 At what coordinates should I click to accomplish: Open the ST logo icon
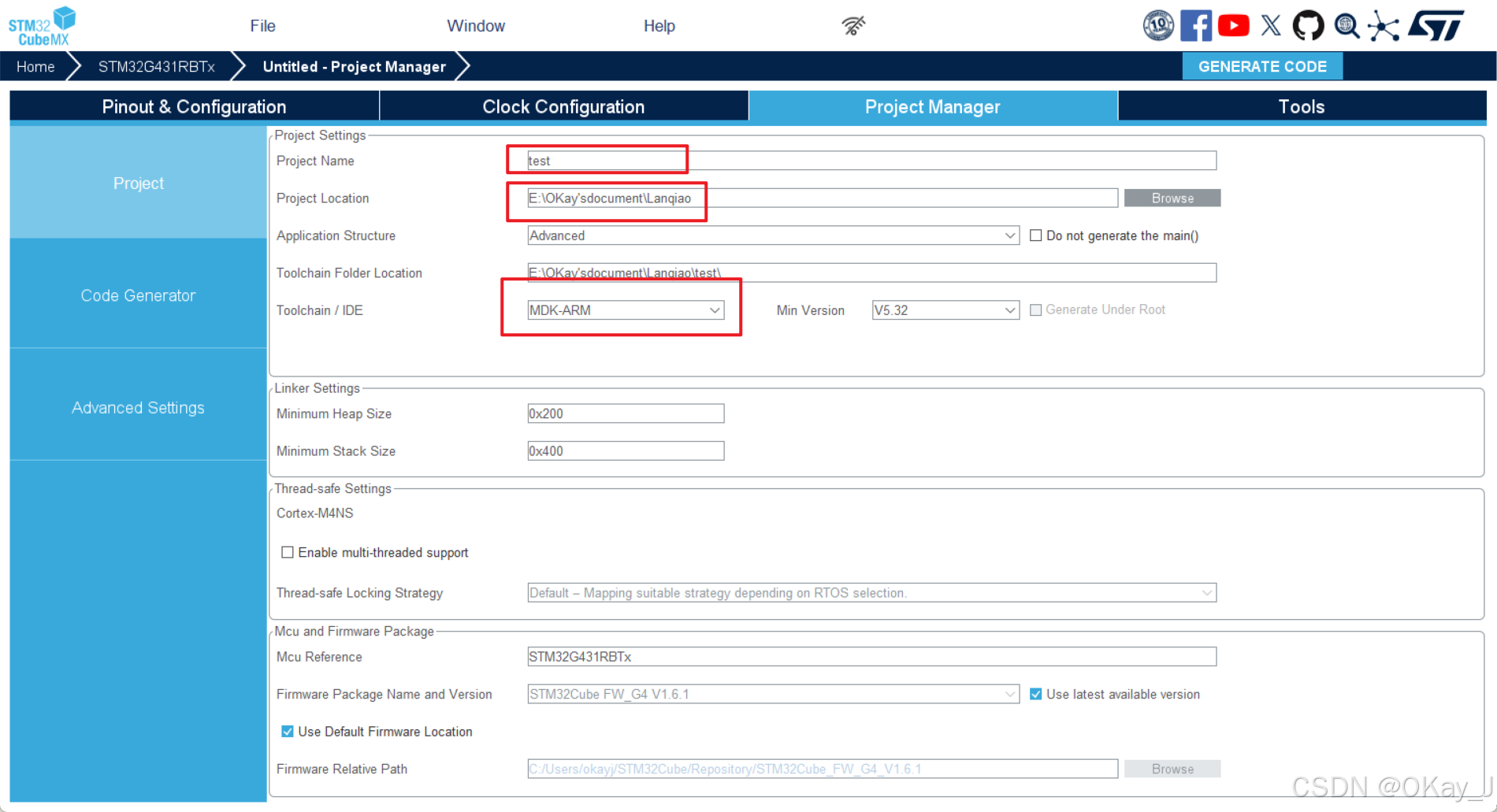click(x=1436, y=25)
